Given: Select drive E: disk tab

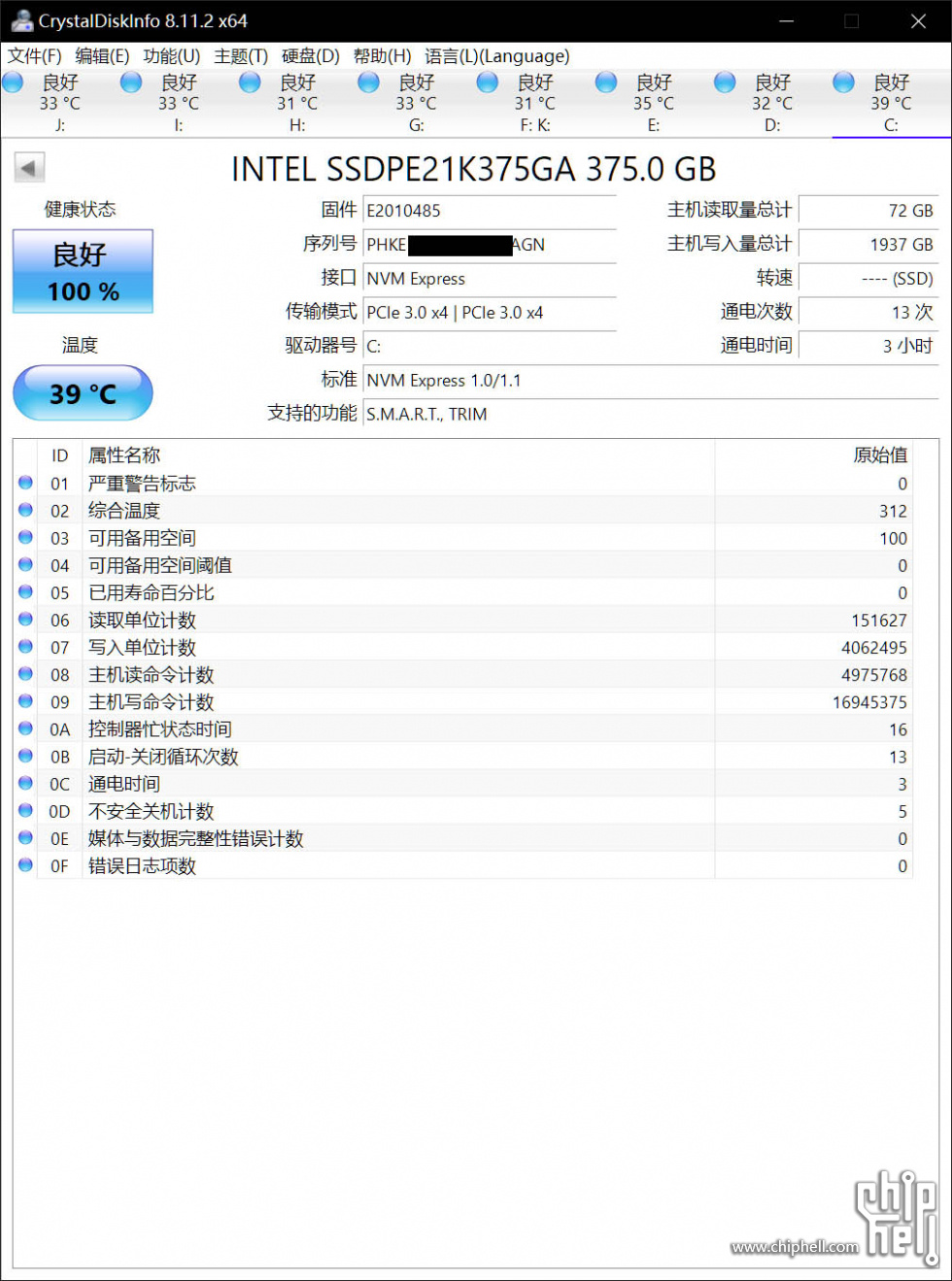Looking at the screenshot, I should 652,103.
